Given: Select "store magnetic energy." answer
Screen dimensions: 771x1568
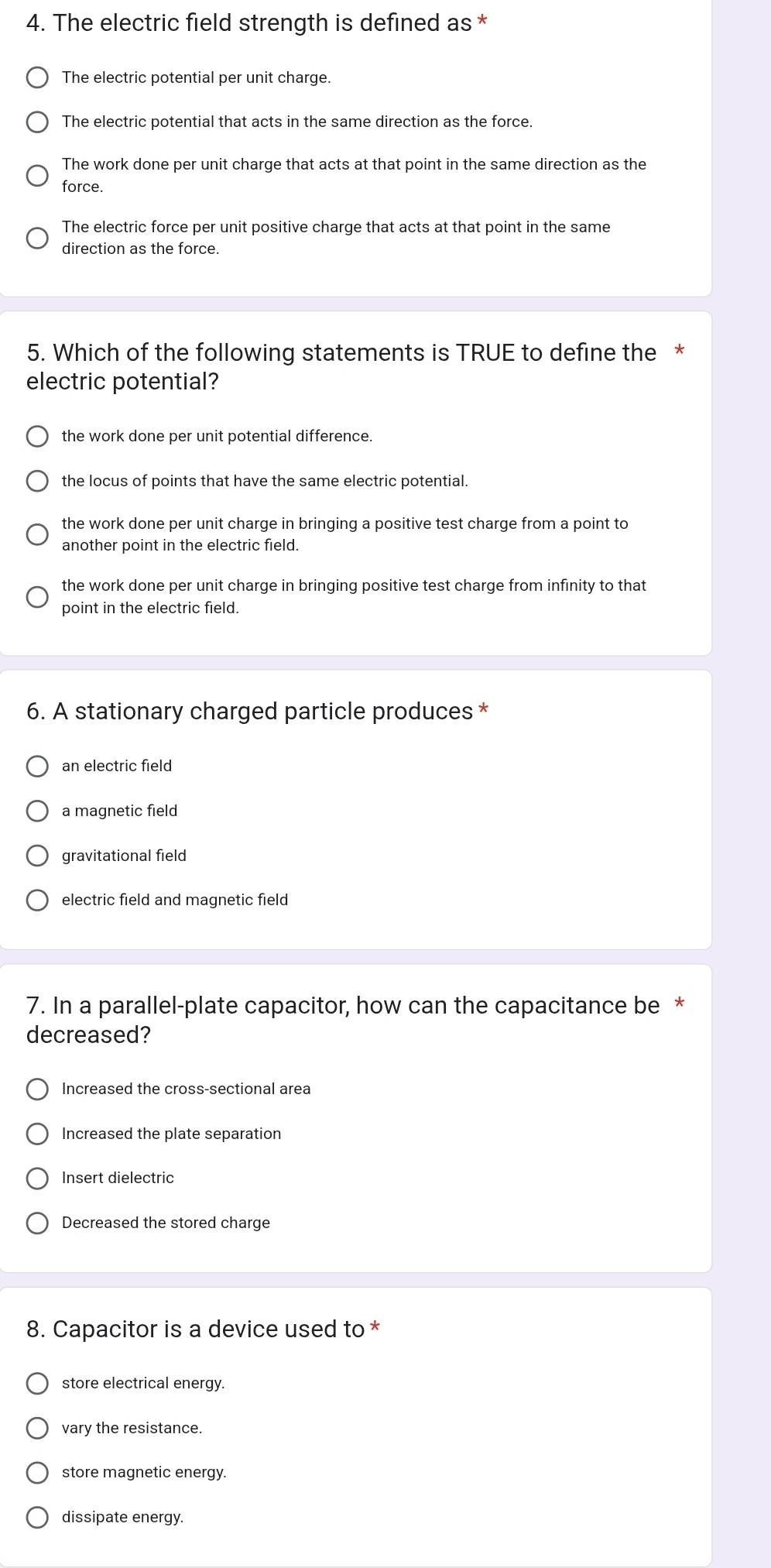Looking at the screenshot, I should click(37, 1472).
